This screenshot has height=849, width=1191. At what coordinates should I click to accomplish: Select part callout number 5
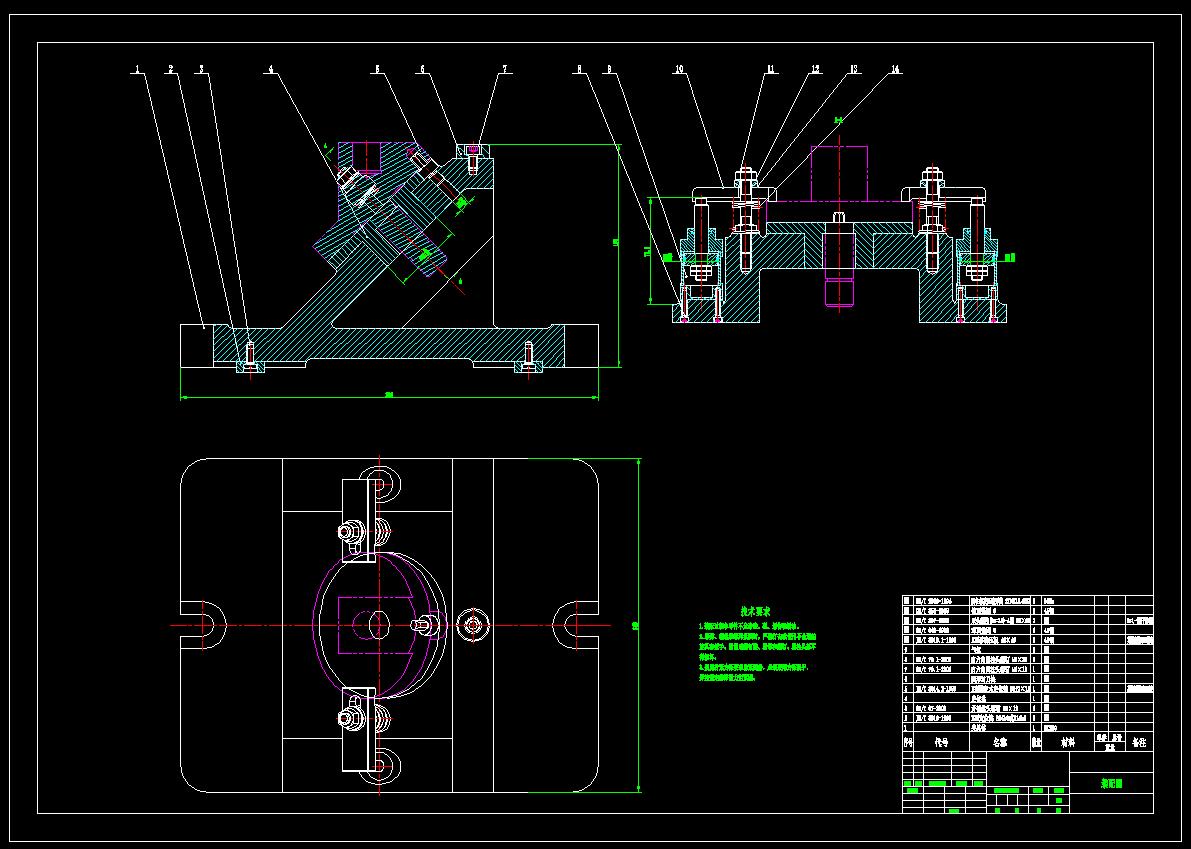pos(378,69)
